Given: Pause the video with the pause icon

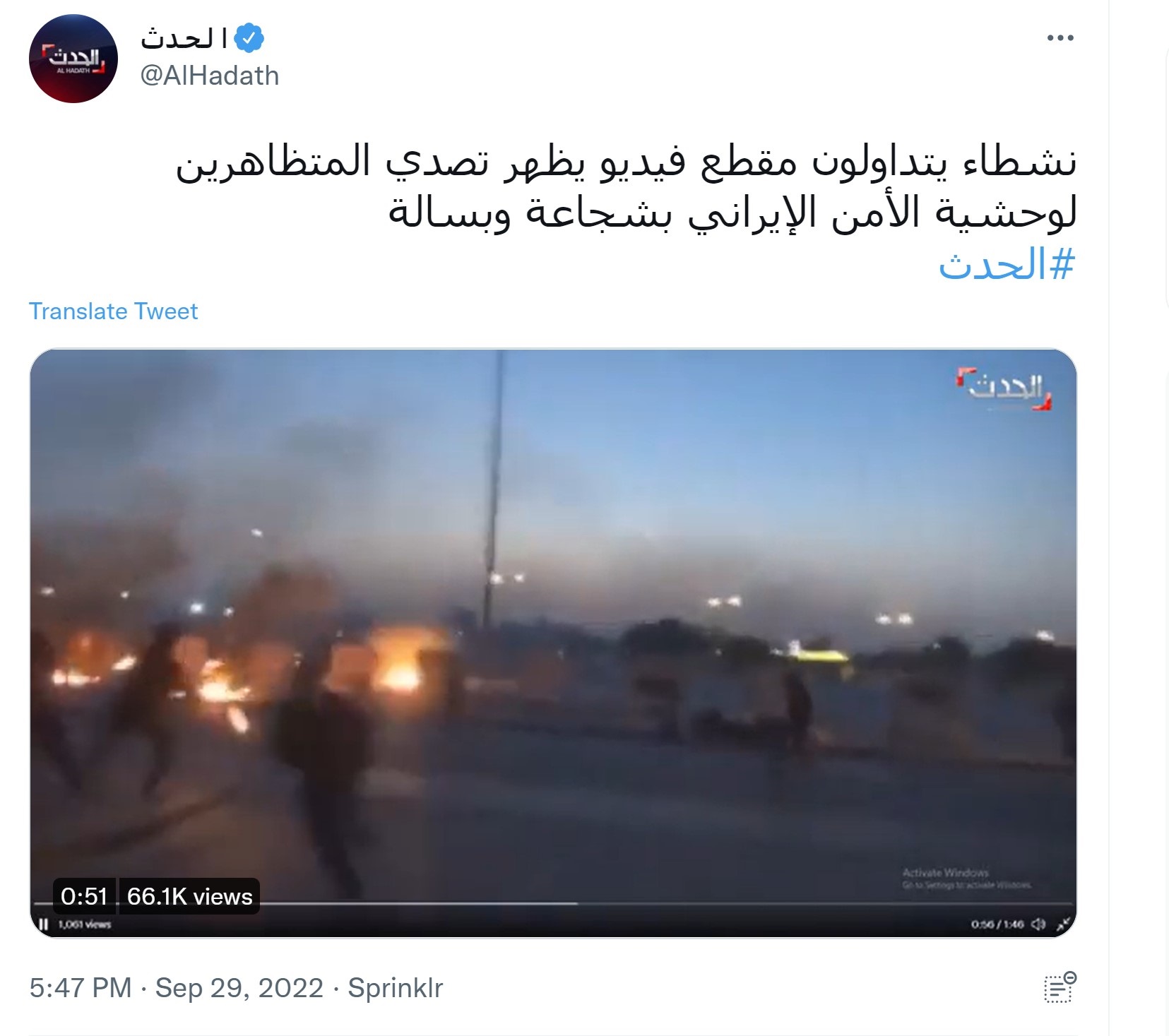Looking at the screenshot, I should (44, 924).
